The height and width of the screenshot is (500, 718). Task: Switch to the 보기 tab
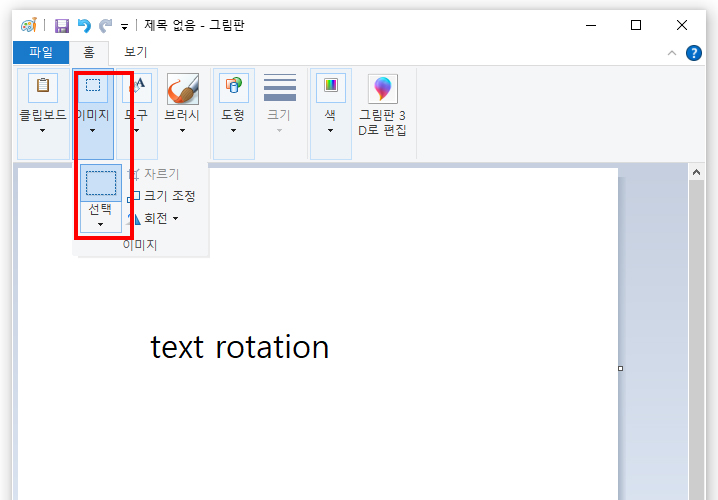point(136,52)
